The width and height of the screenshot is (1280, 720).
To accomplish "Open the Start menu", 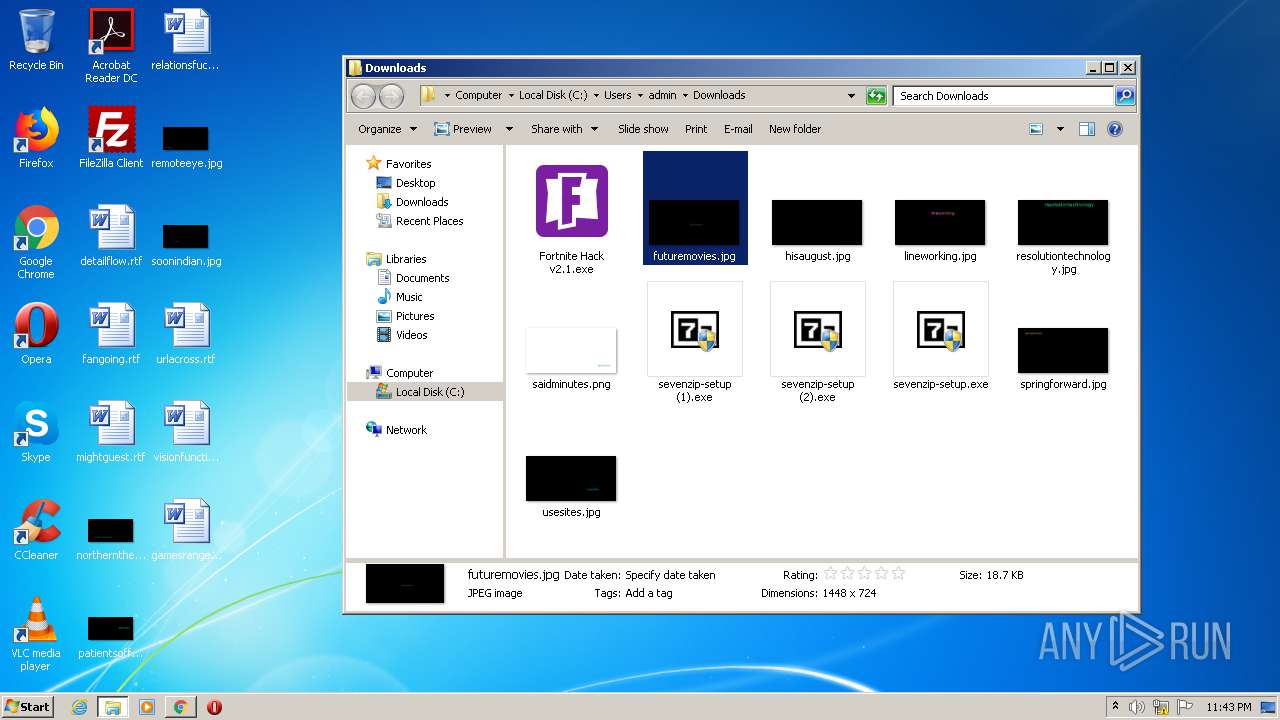I will 27,707.
